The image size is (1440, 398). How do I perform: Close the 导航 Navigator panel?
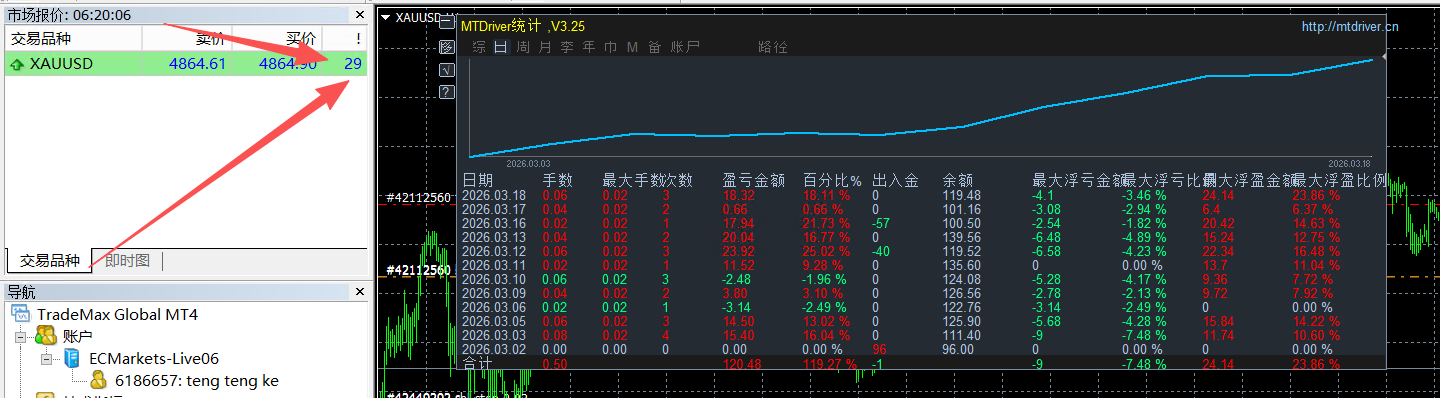pyautogui.click(x=359, y=292)
